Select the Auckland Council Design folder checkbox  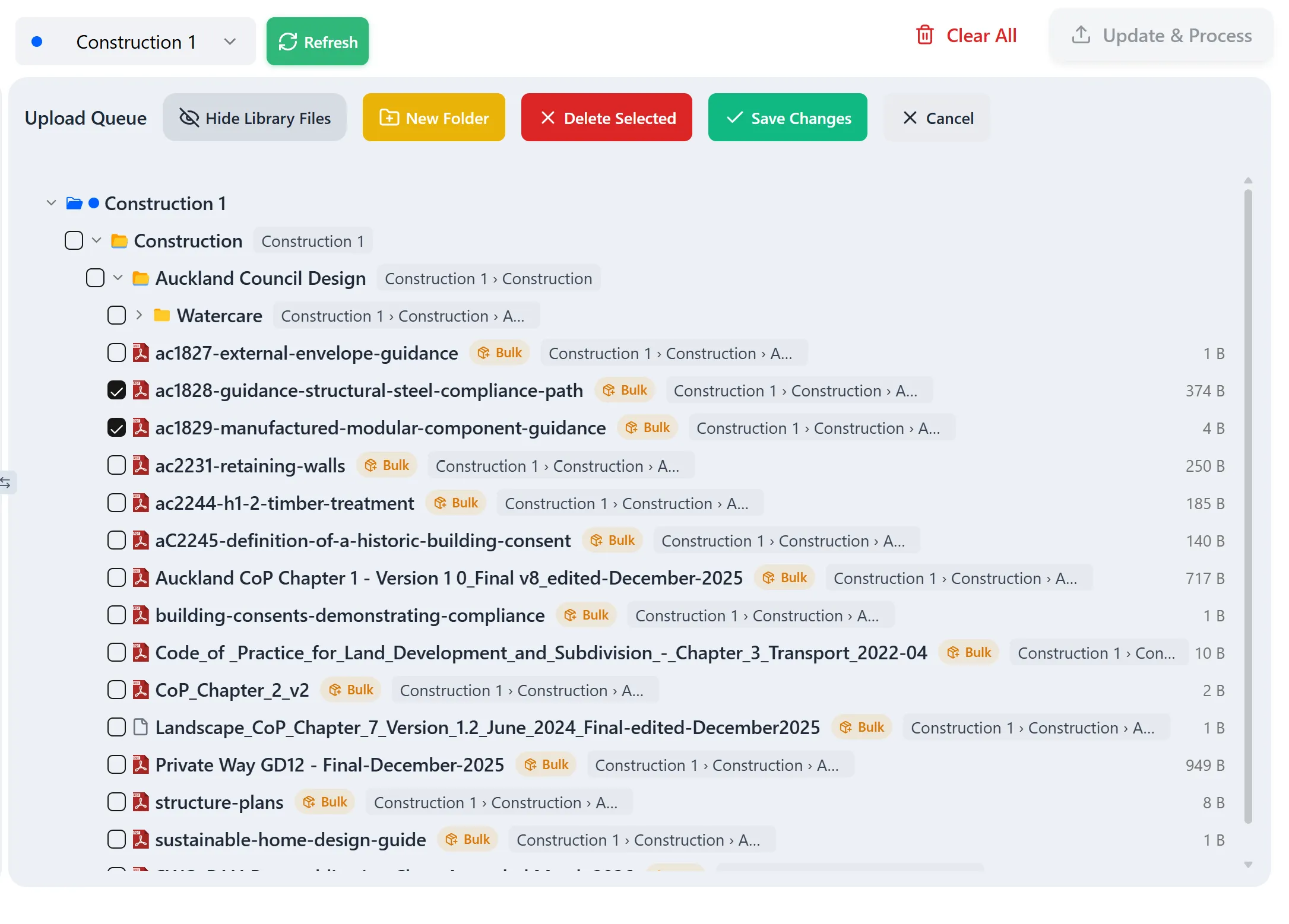[x=95, y=278]
